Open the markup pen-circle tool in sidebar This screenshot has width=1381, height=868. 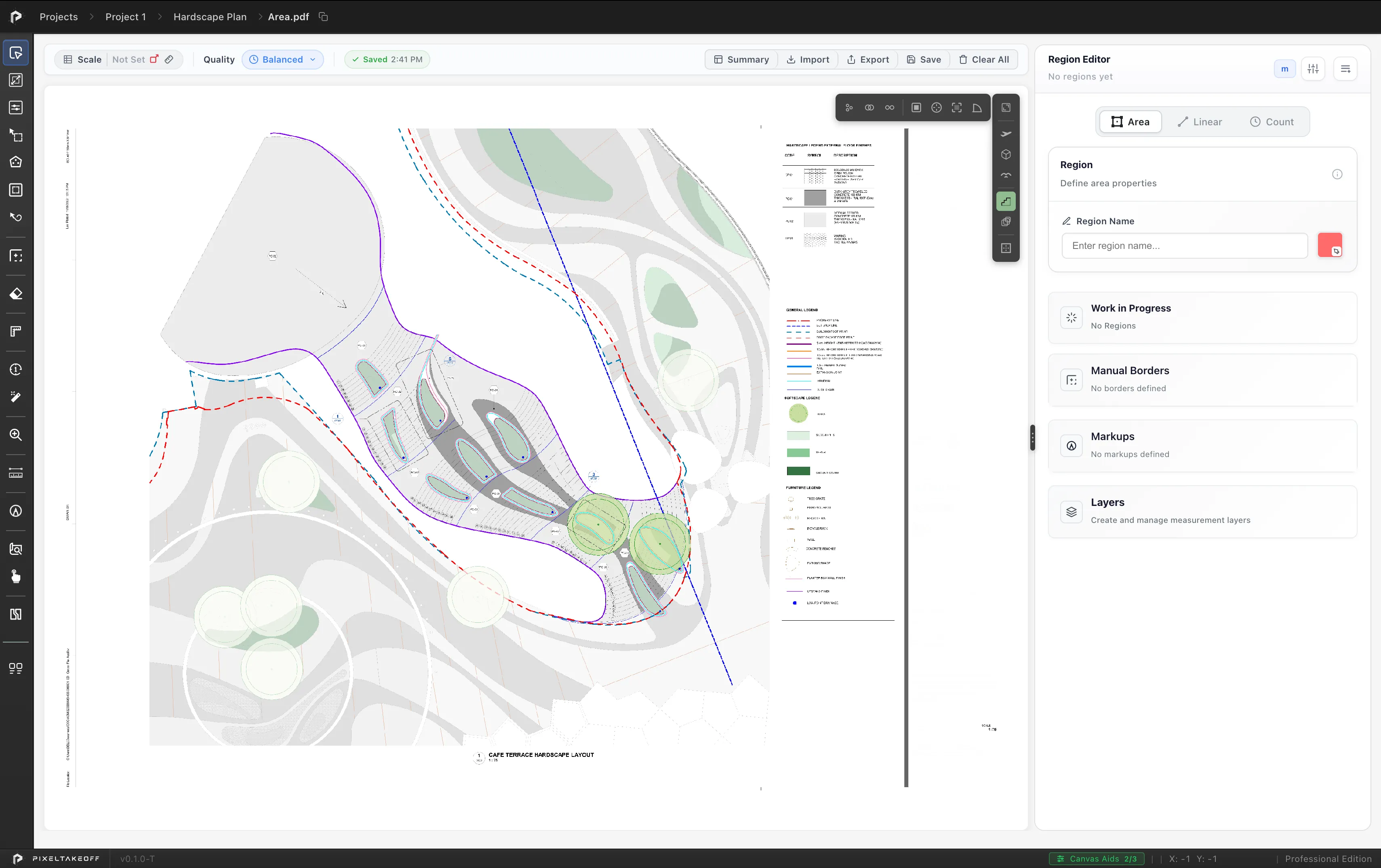(x=16, y=511)
